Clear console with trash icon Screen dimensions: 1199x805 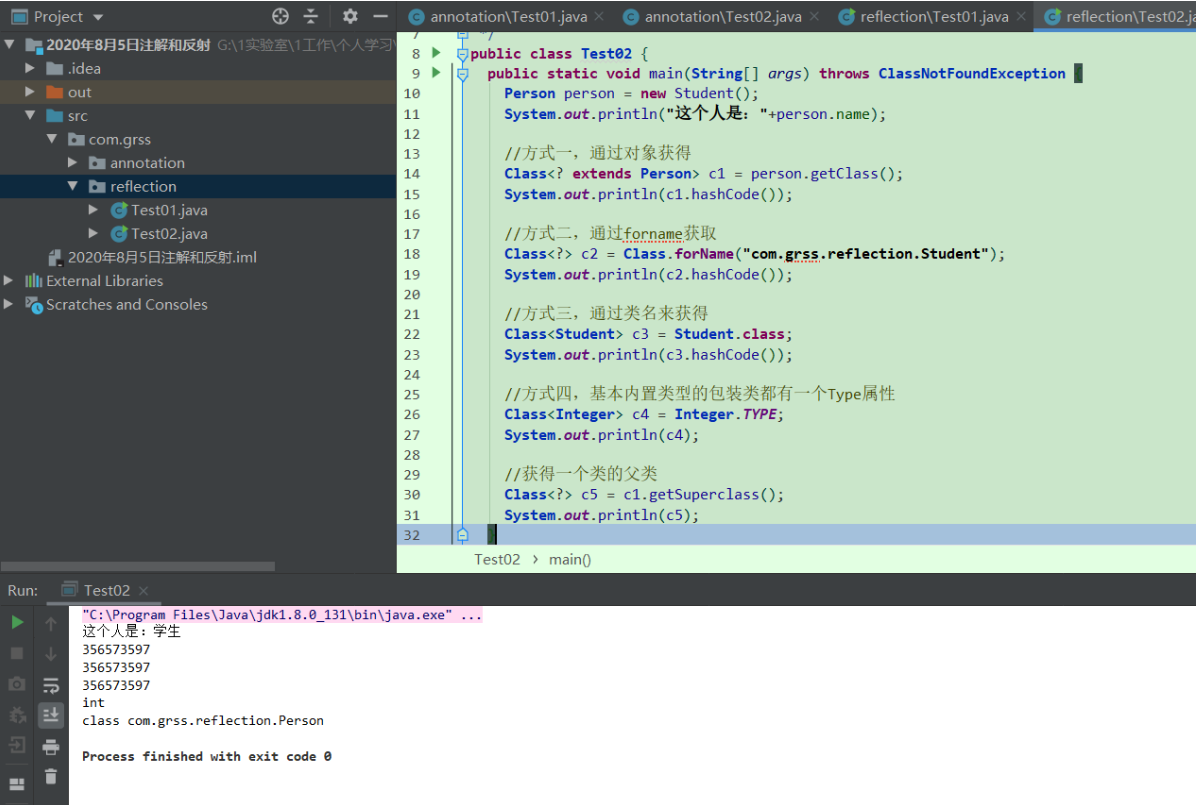pyautogui.click(x=50, y=777)
